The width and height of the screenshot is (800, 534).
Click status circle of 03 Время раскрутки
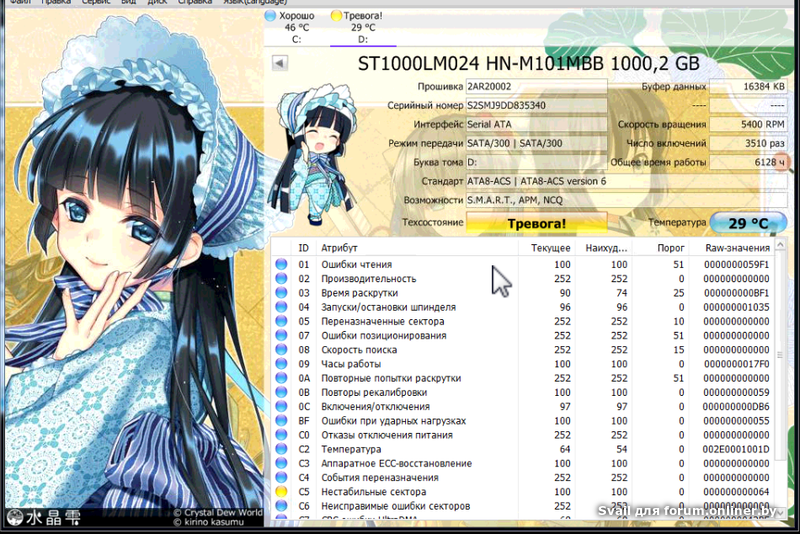coord(281,293)
